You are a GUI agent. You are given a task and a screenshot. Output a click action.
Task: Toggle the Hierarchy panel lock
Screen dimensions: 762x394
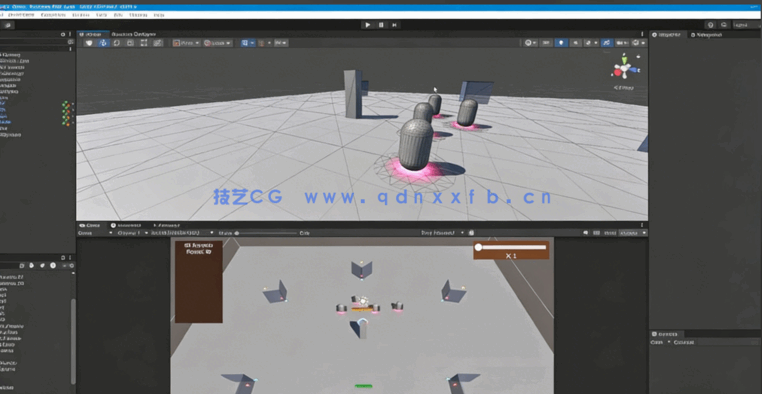63,34
